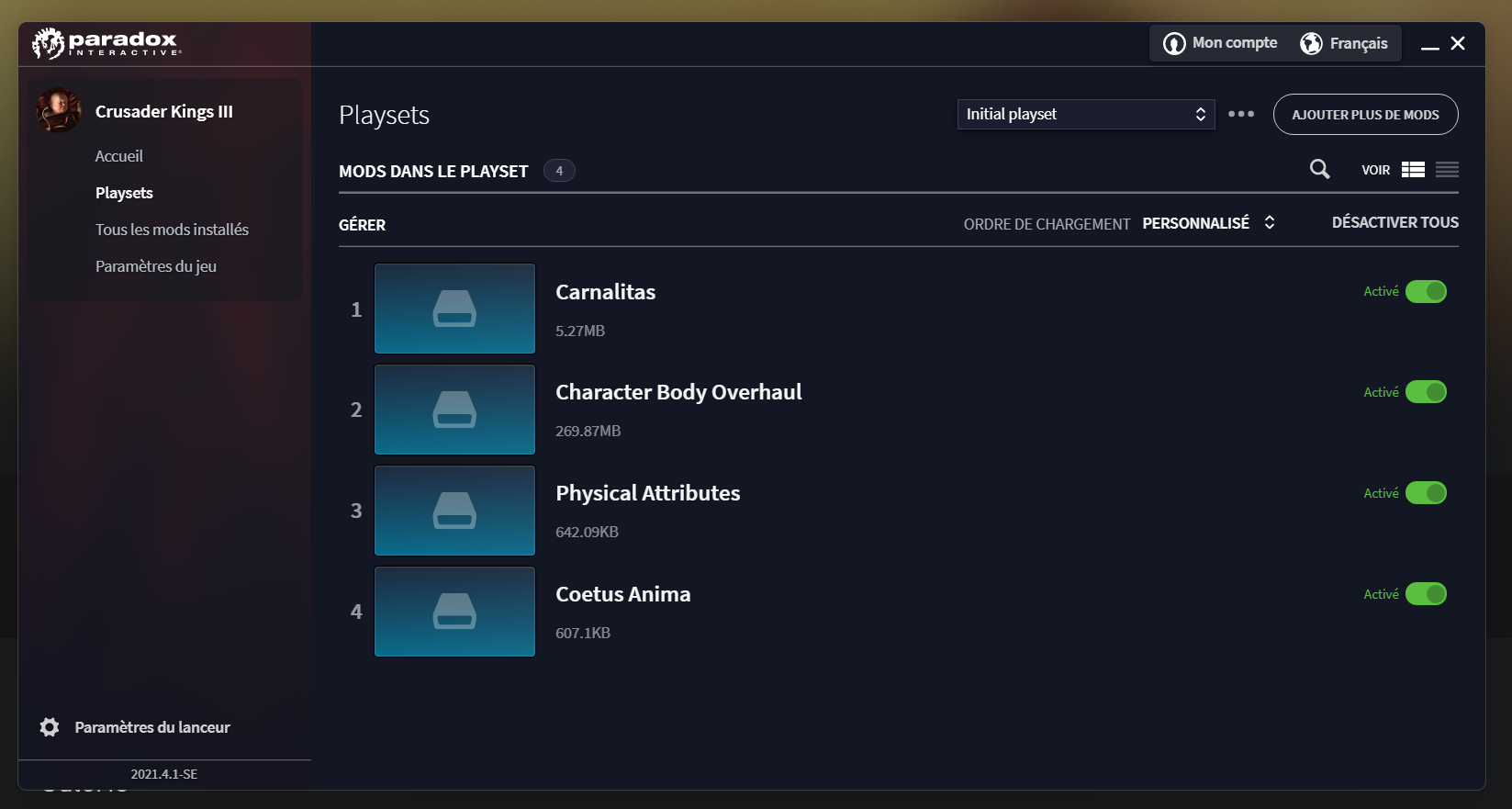Click the search magnifier icon
Viewport: 1512px width, 809px height.
click(1319, 169)
